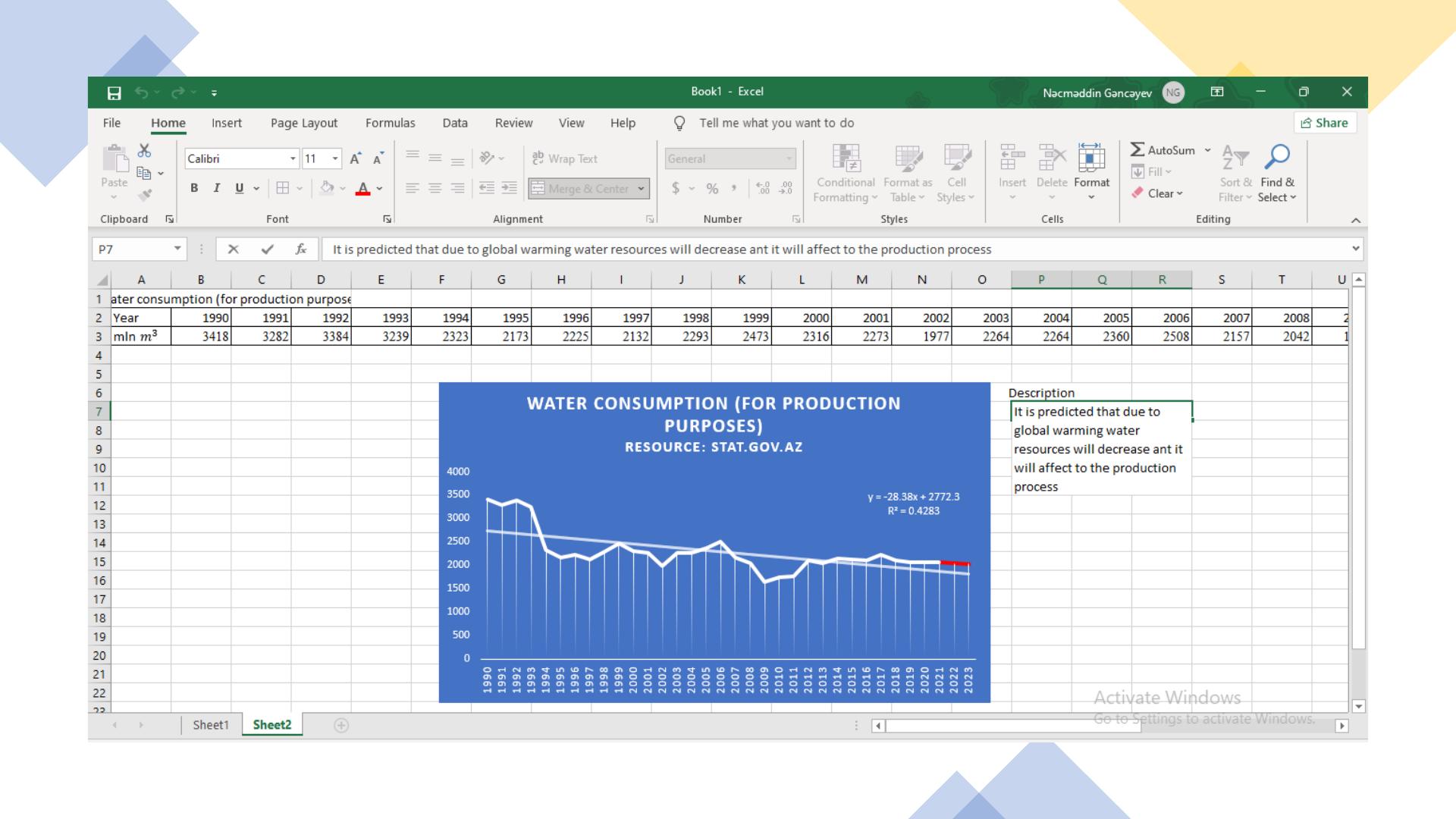The width and height of the screenshot is (1456, 819).
Task: Click the AutoSum button
Action: [x=1163, y=150]
